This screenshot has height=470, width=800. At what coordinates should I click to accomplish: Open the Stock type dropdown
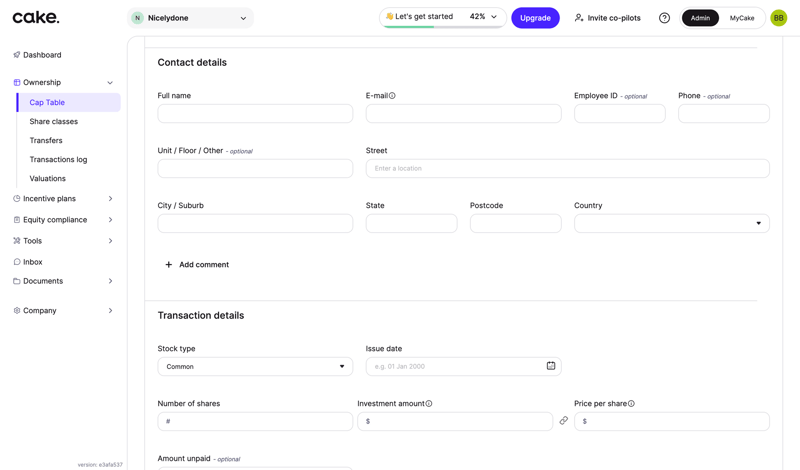(255, 366)
